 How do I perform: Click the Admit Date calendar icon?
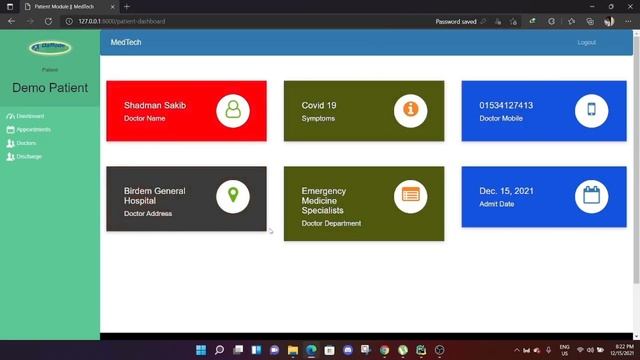(x=591, y=196)
